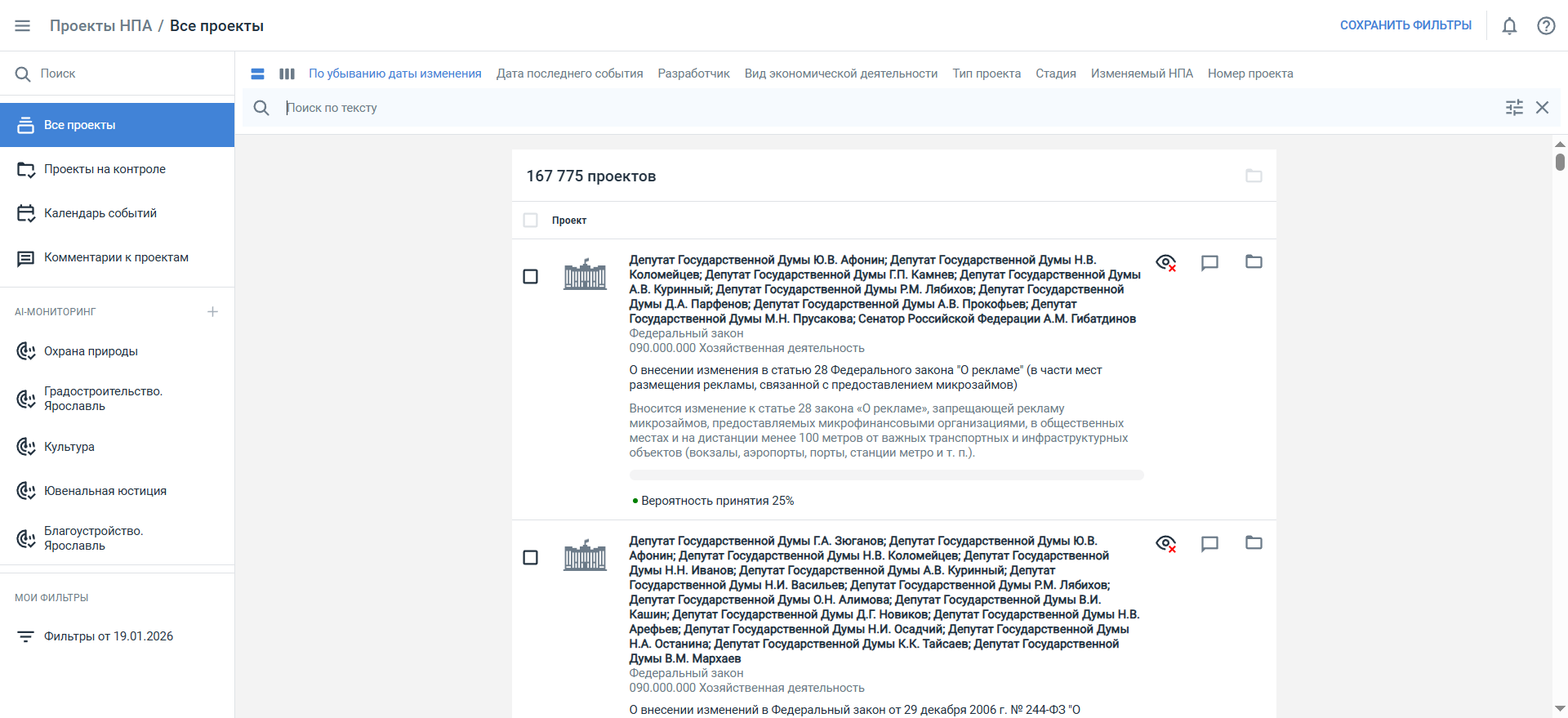1568x718 pixels.
Task: Add a new AI monitoring with plus icon
Action: click(x=212, y=311)
